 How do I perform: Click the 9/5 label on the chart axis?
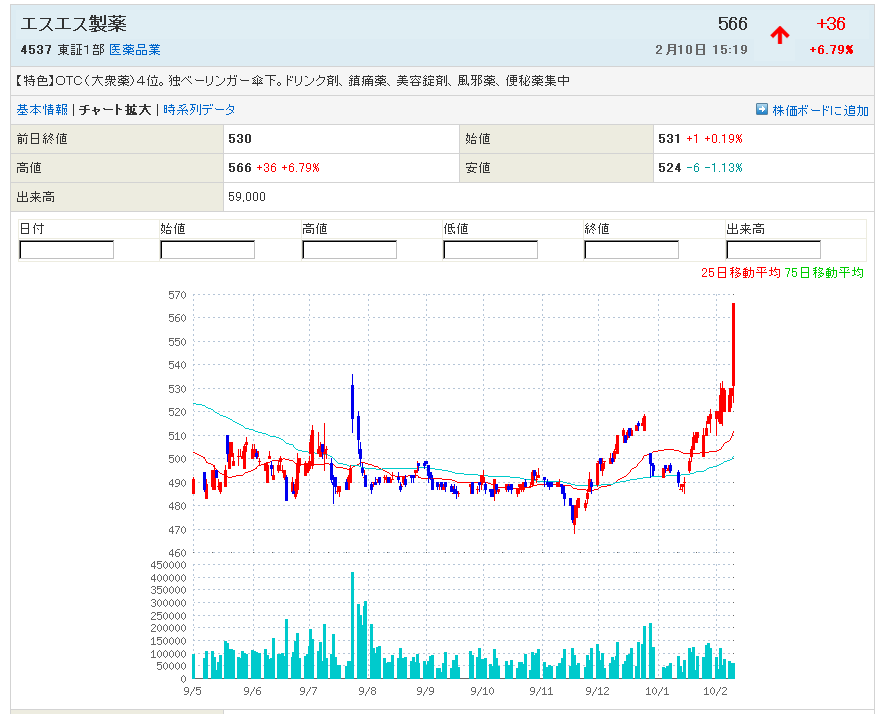(192, 691)
